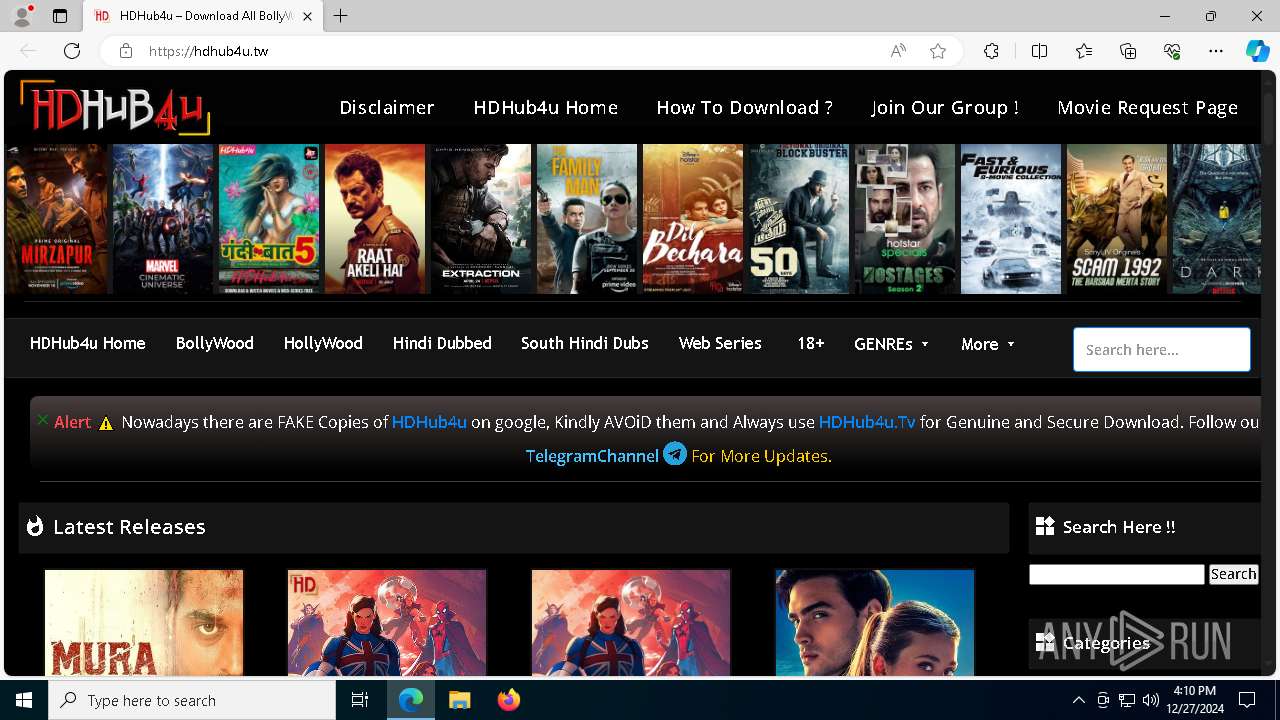1280x720 pixels.
Task: Follow the TelegramChannel link
Action: click(592, 456)
